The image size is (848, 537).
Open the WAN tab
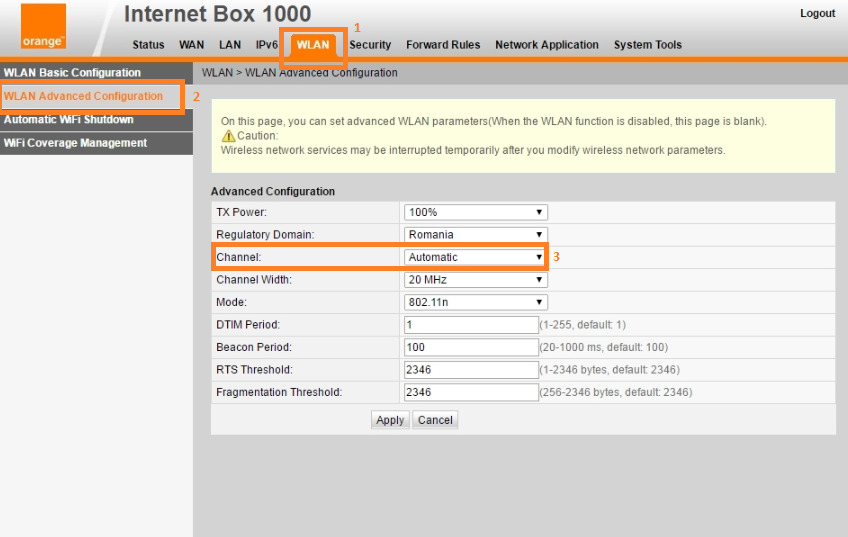(191, 45)
